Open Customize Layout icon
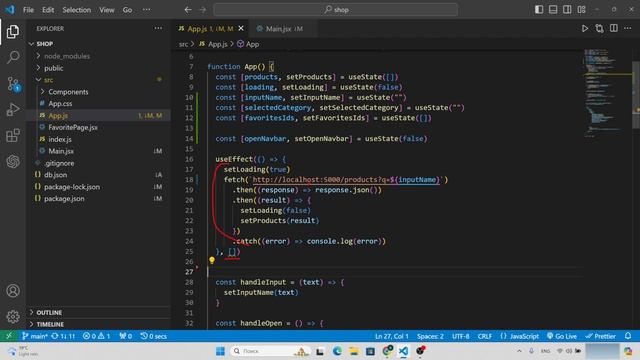 click(582, 9)
